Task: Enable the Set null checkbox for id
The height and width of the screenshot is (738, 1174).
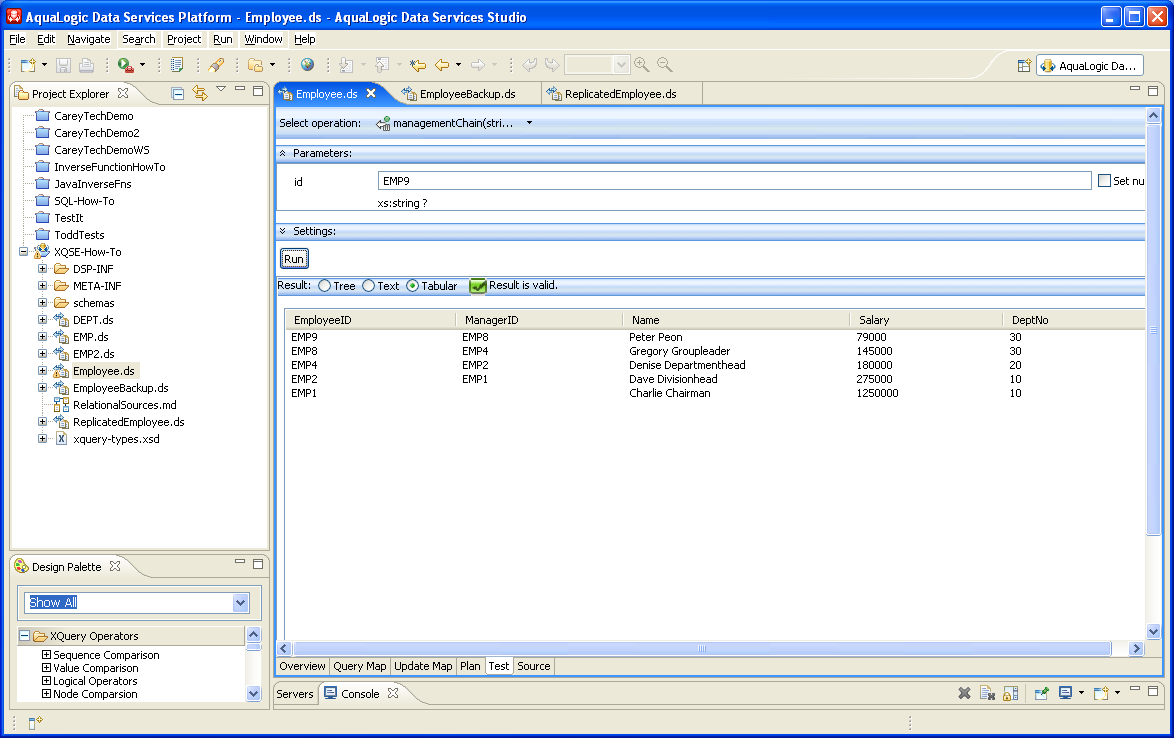Action: (1104, 181)
